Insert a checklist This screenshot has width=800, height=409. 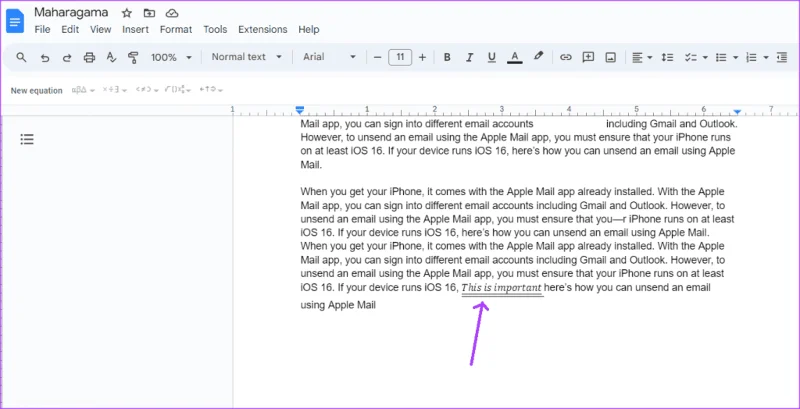point(690,58)
